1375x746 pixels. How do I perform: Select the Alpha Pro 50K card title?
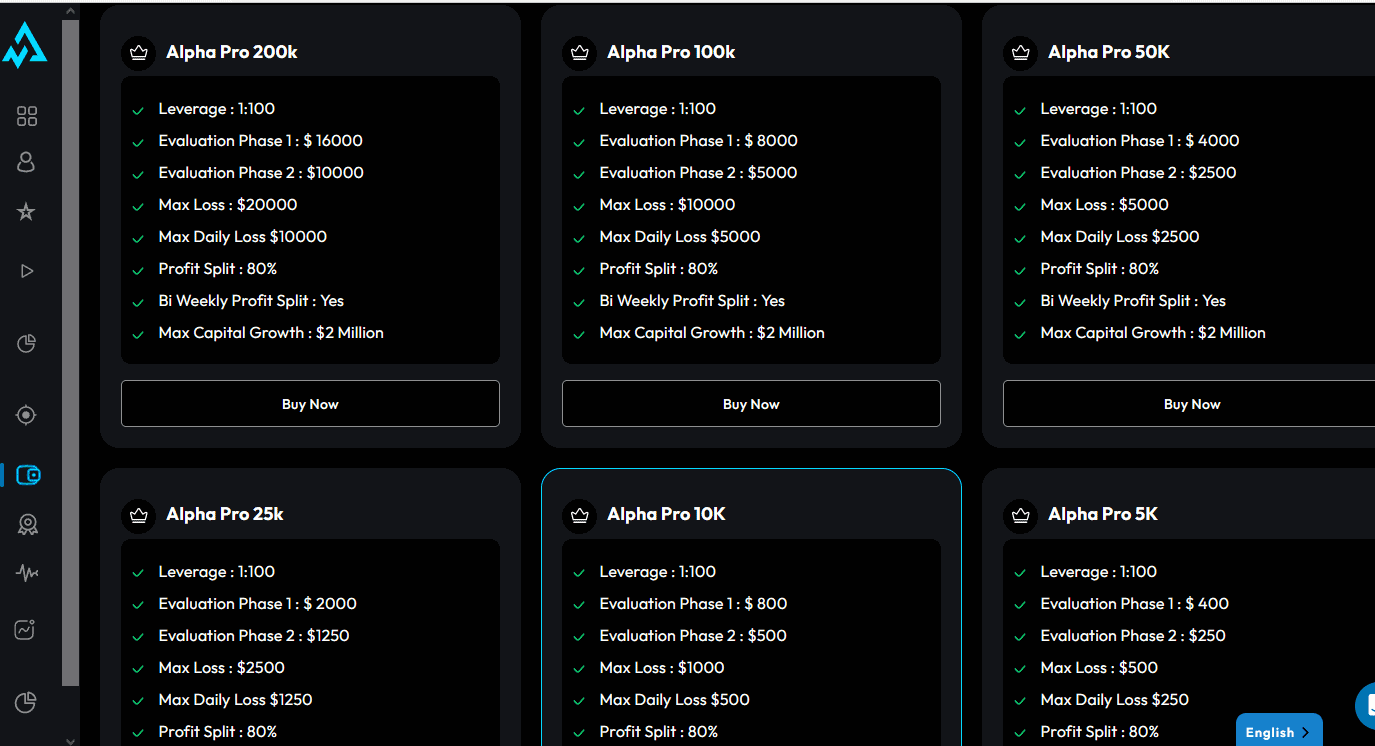[1109, 52]
